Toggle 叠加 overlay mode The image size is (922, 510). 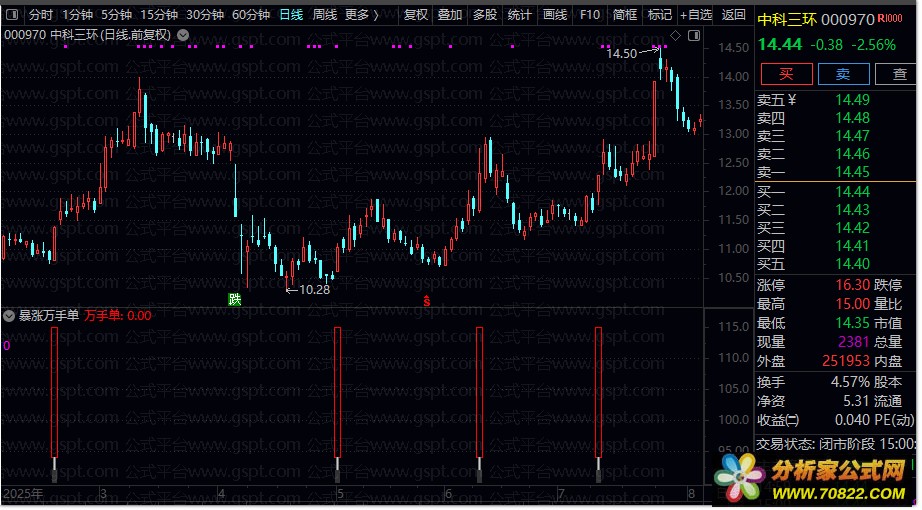(450, 14)
